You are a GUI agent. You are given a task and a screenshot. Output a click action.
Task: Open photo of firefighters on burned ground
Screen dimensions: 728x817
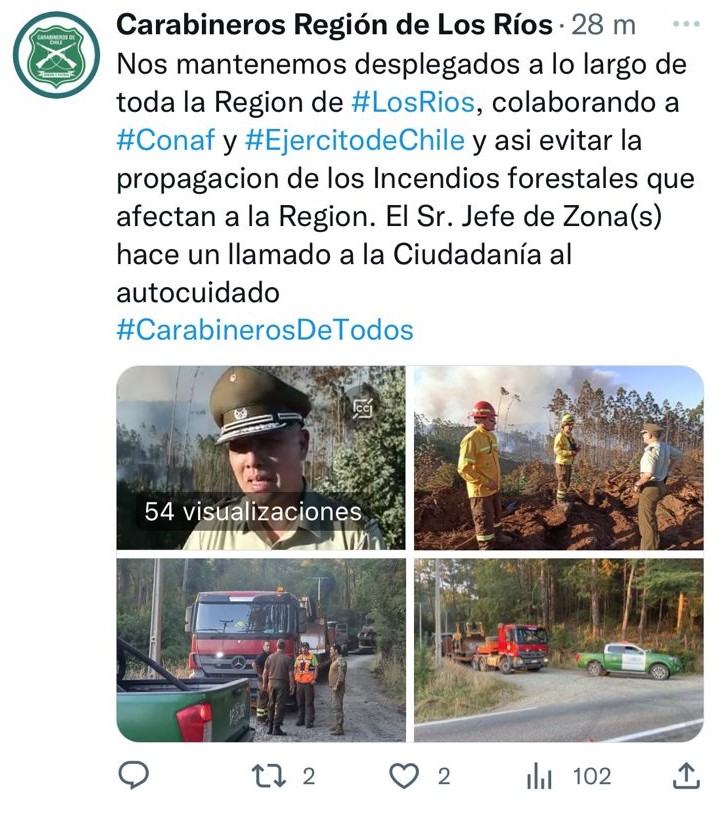(x=559, y=457)
